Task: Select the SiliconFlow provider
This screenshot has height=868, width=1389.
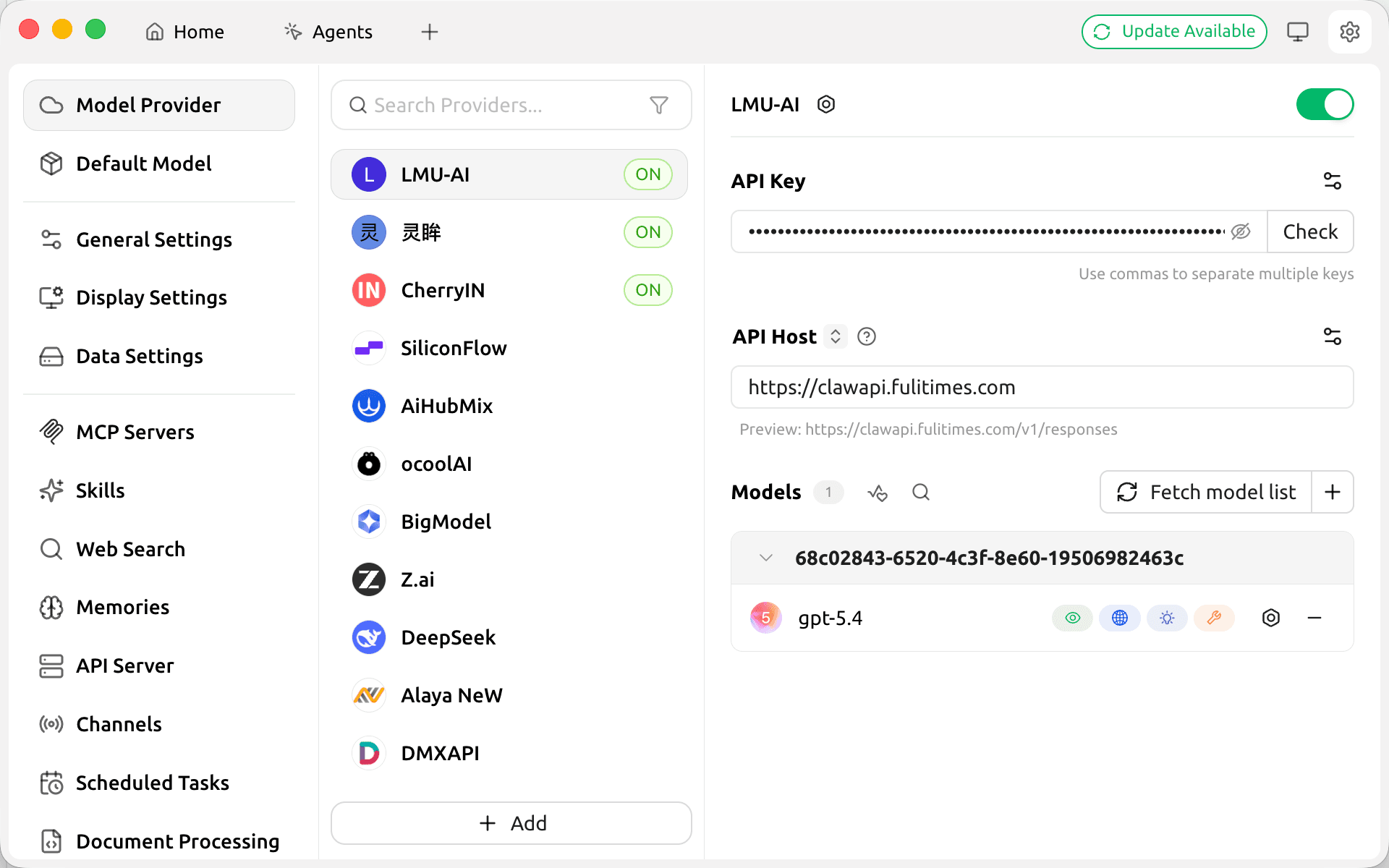Action: pyautogui.click(x=509, y=348)
